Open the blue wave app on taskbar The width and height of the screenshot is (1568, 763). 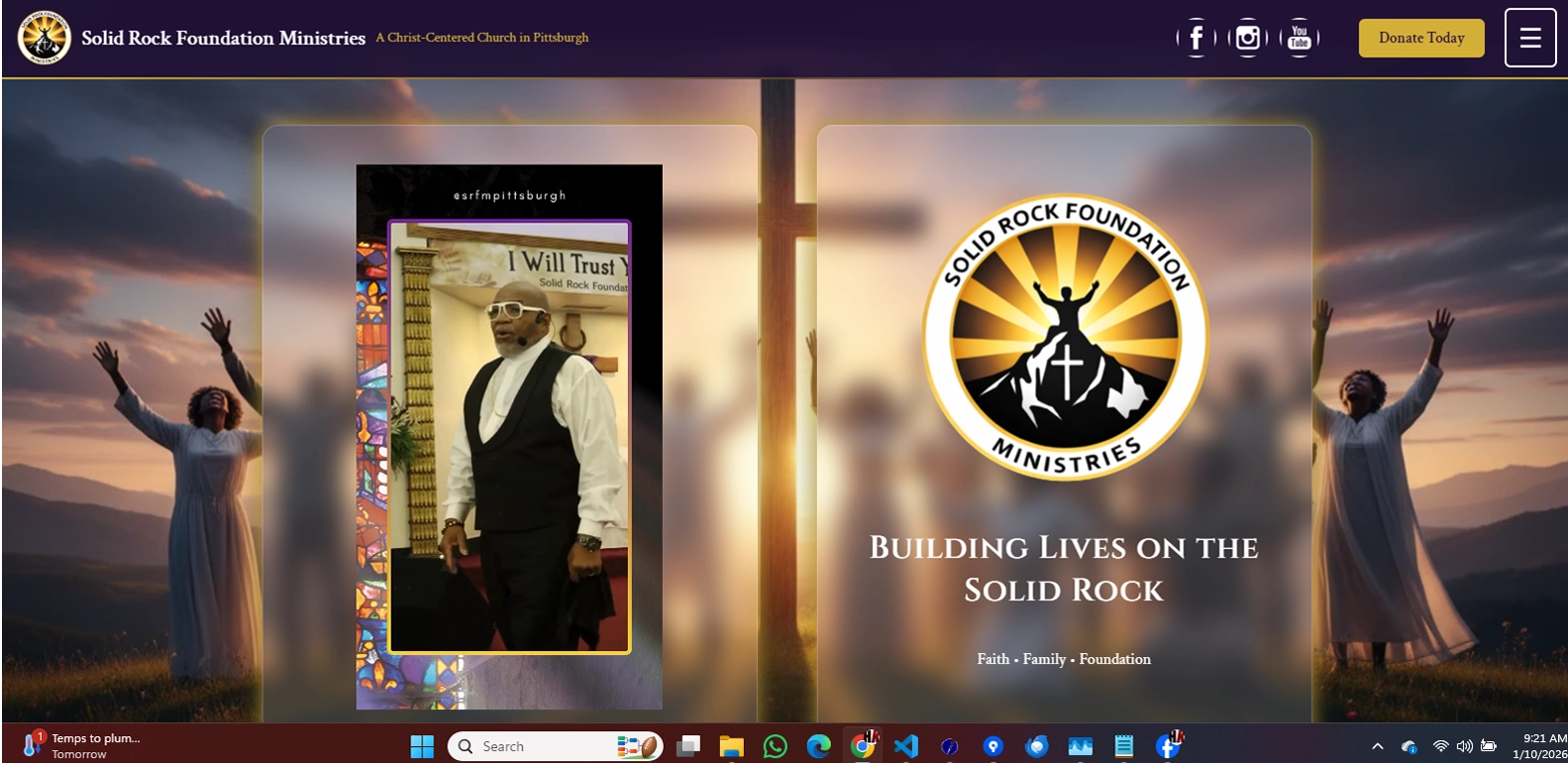[1081, 746]
